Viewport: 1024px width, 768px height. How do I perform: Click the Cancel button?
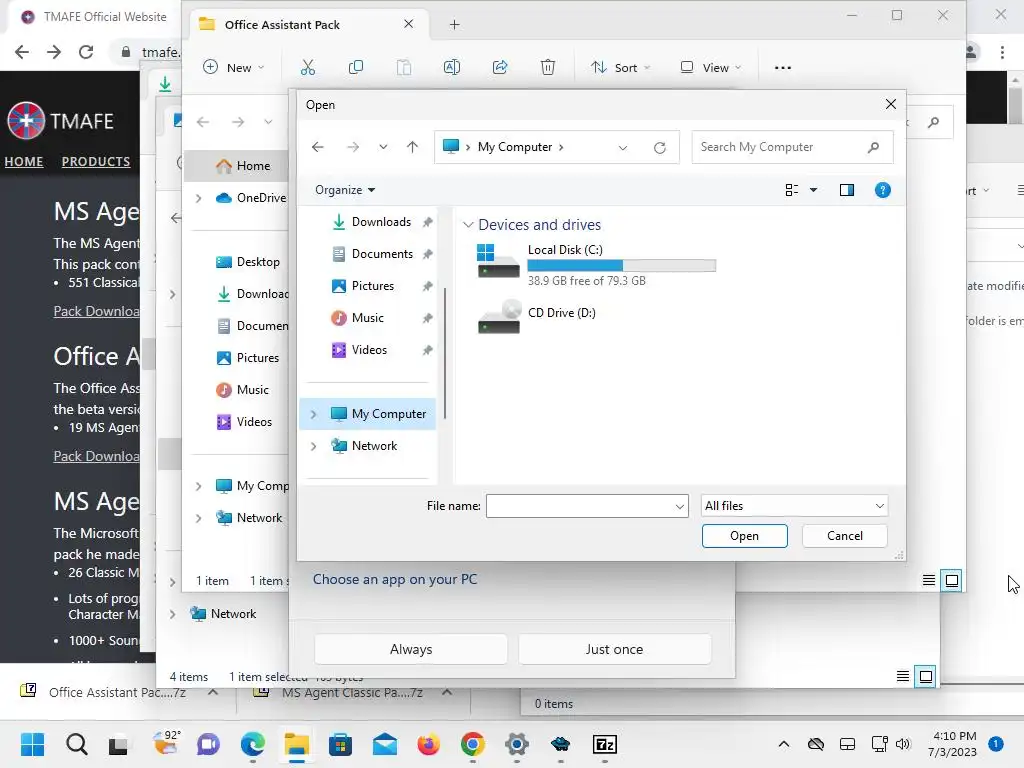point(844,536)
